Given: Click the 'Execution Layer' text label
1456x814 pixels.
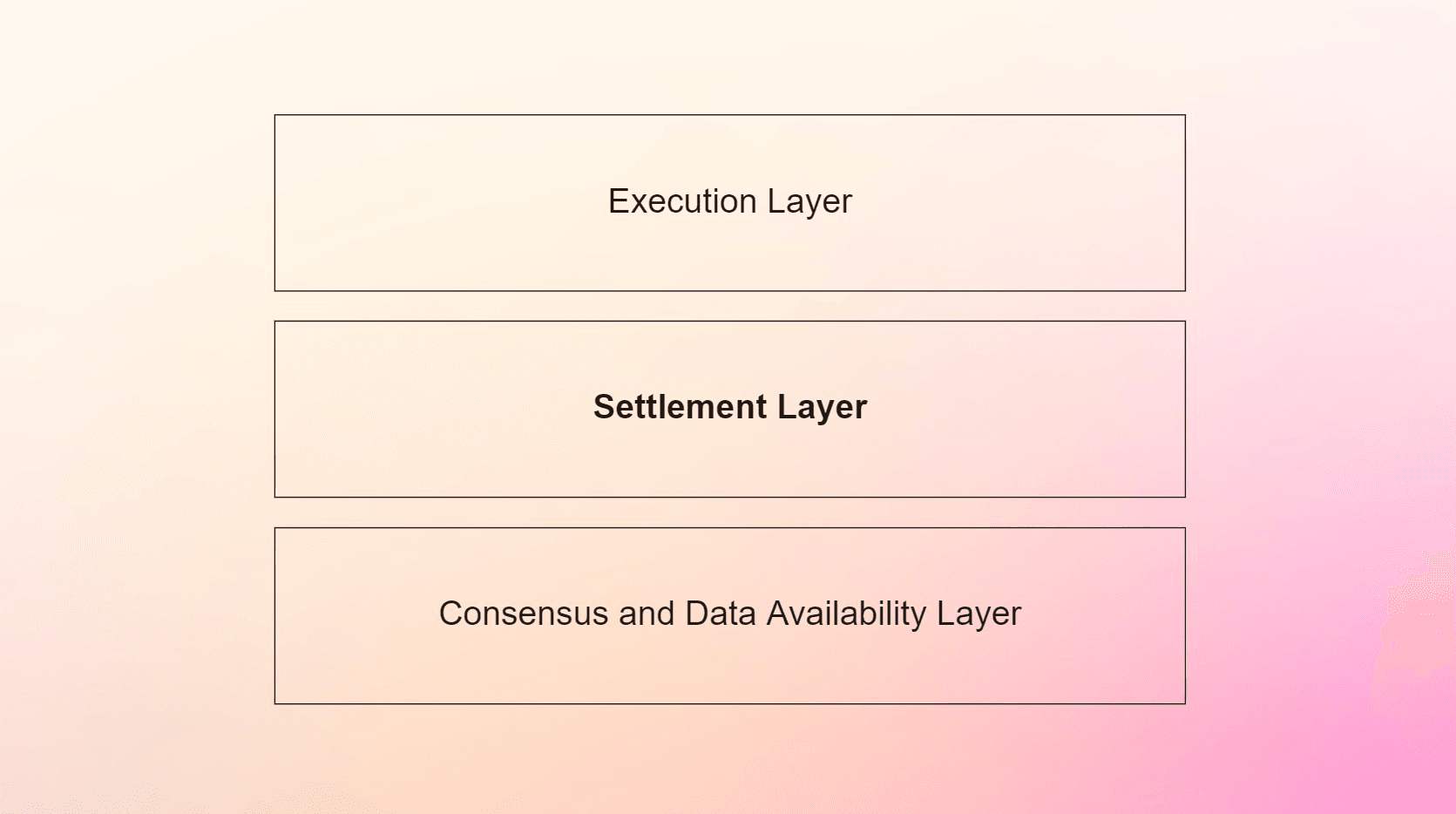Looking at the screenshot, I should coord(729,202).
